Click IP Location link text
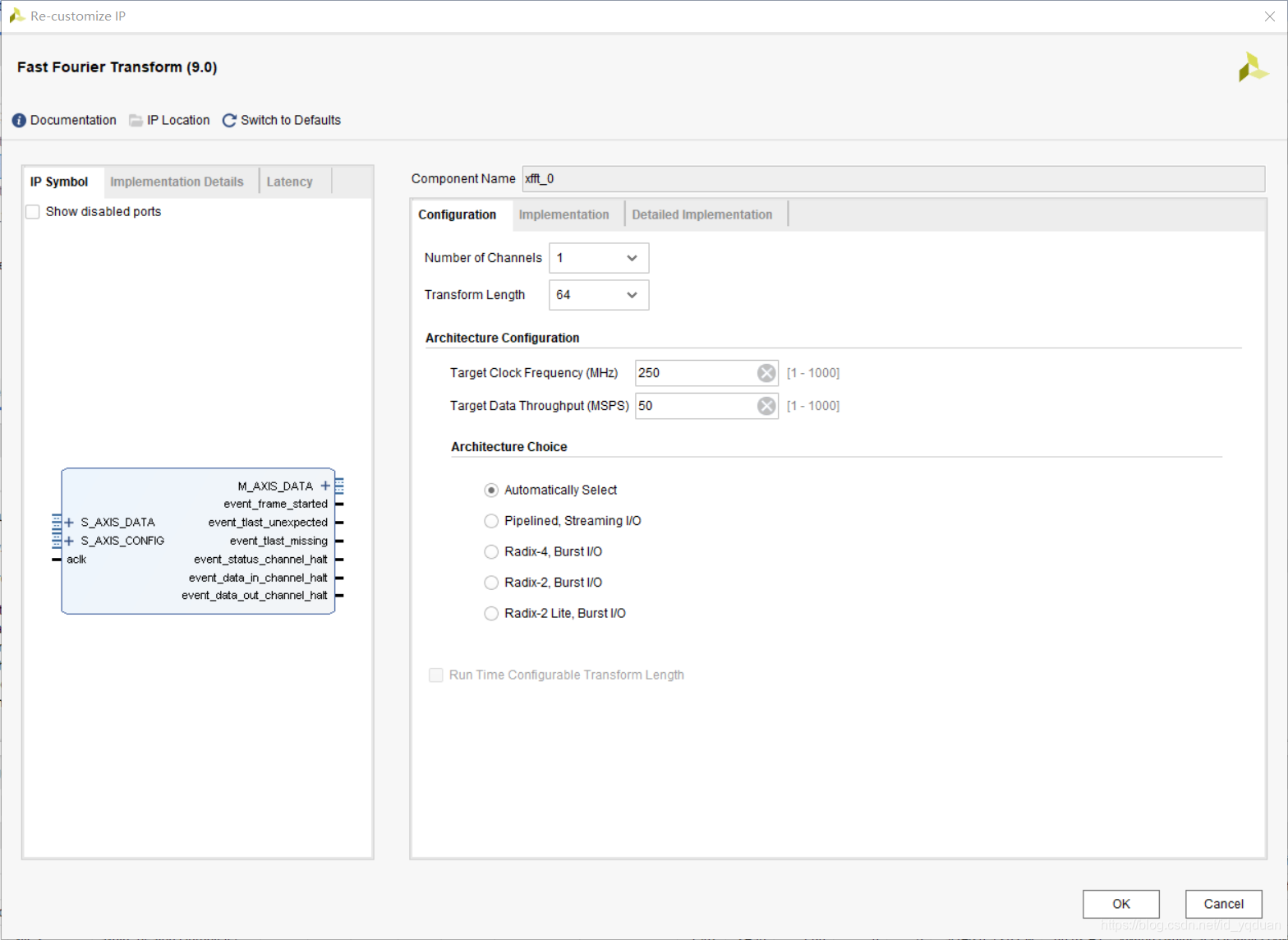1288x940 pixels. tap(178, 120)
